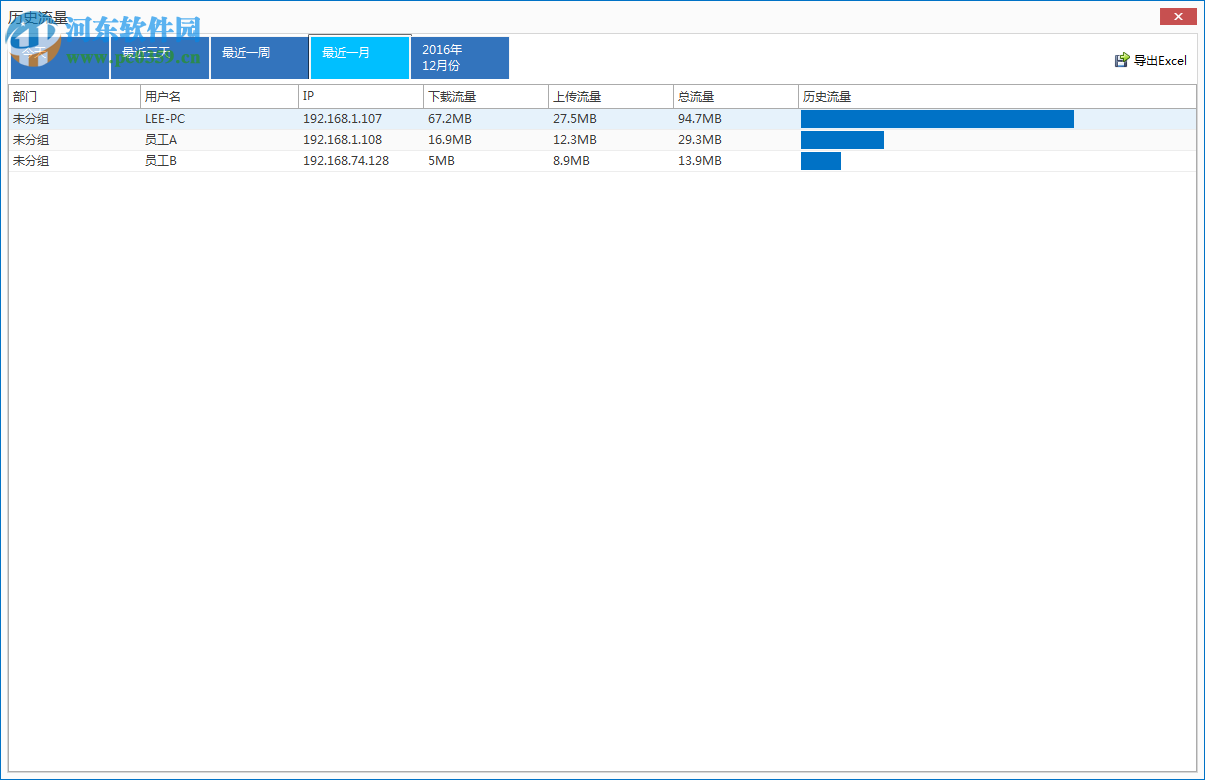
Task: Click 未分组 in the 员工B row
Action: pyautogui.click(x=31, y=161)
